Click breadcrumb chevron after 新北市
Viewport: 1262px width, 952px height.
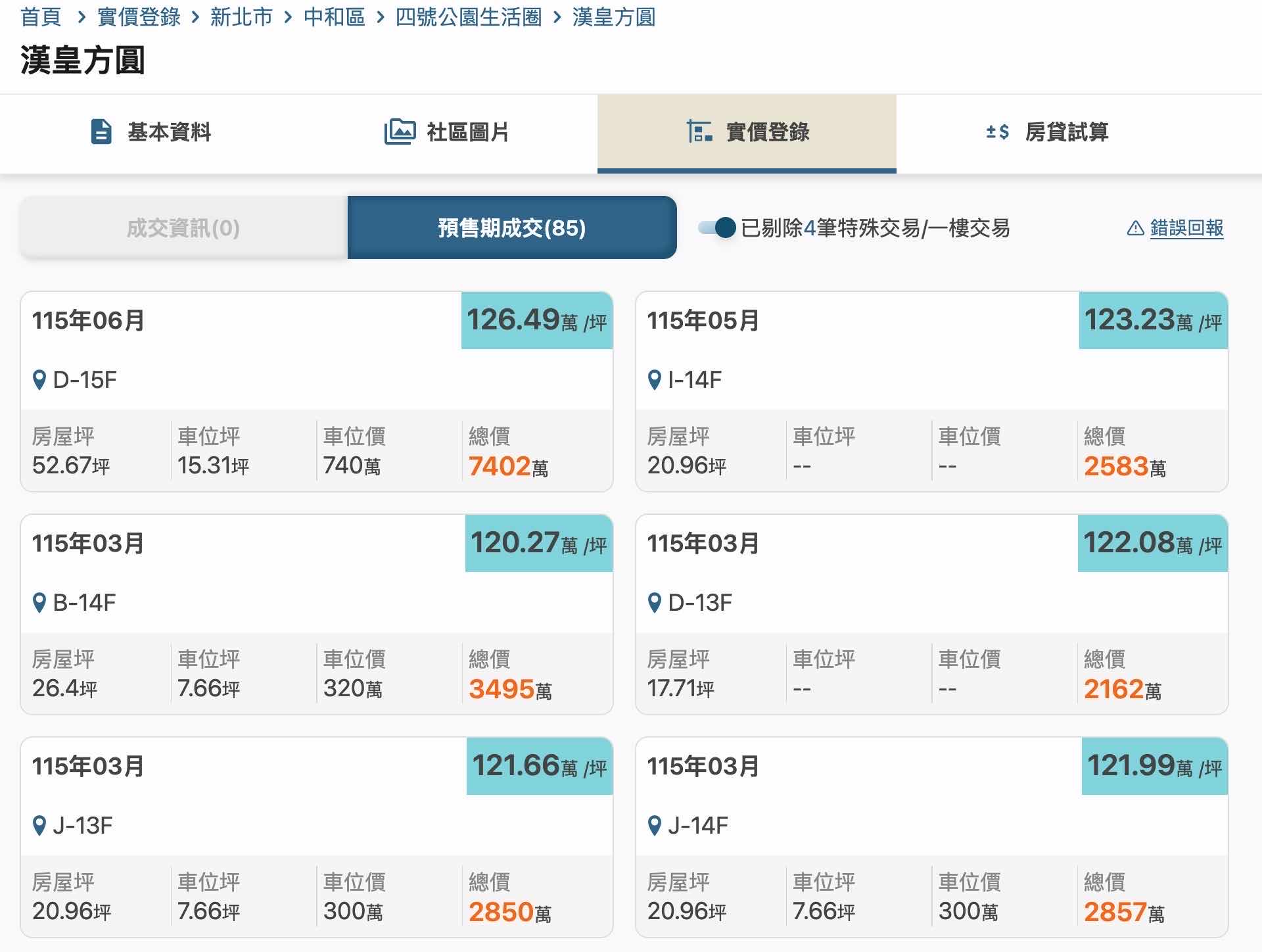pyautogui.click(x=288, y=18)
